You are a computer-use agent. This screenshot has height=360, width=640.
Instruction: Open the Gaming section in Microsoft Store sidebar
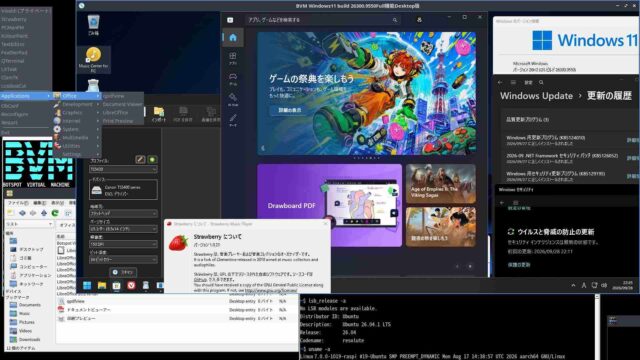(x=233, y=79)
